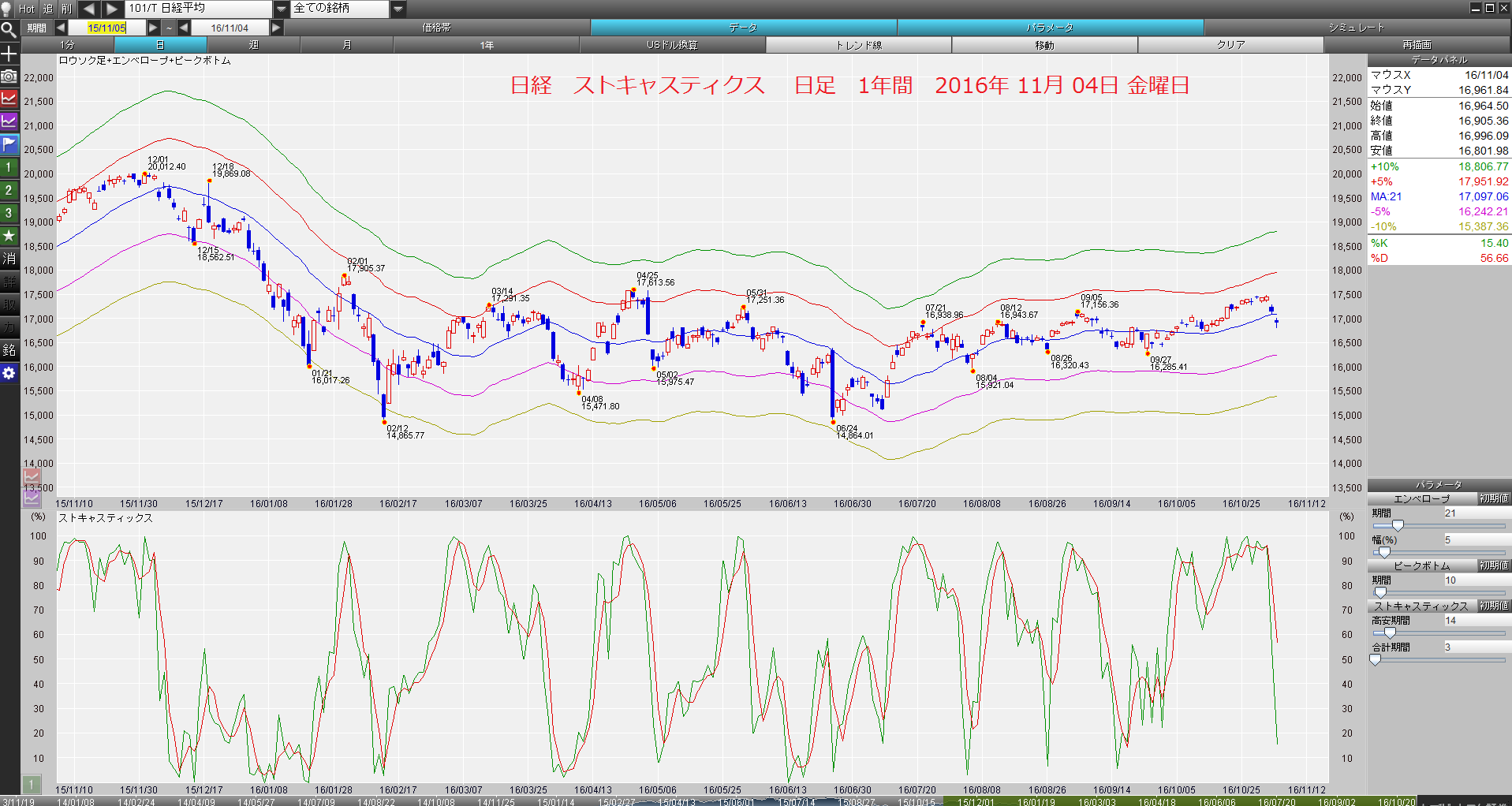Go to previous symbol with left arrow

88,9
